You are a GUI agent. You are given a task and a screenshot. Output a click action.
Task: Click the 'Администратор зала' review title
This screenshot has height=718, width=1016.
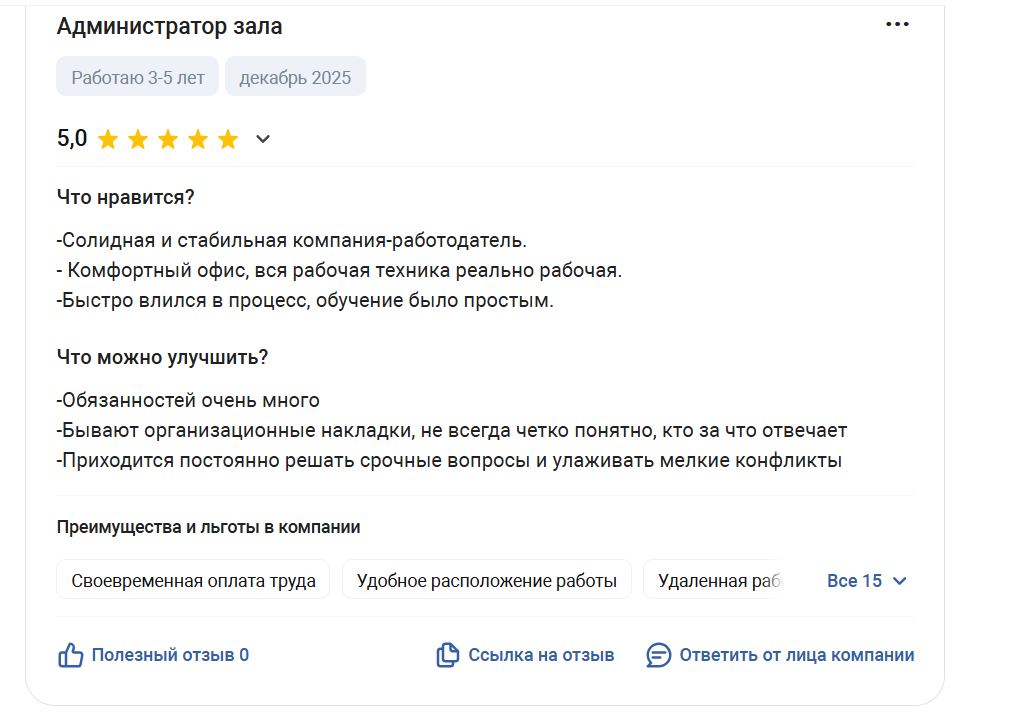click(x=169, y=27)
